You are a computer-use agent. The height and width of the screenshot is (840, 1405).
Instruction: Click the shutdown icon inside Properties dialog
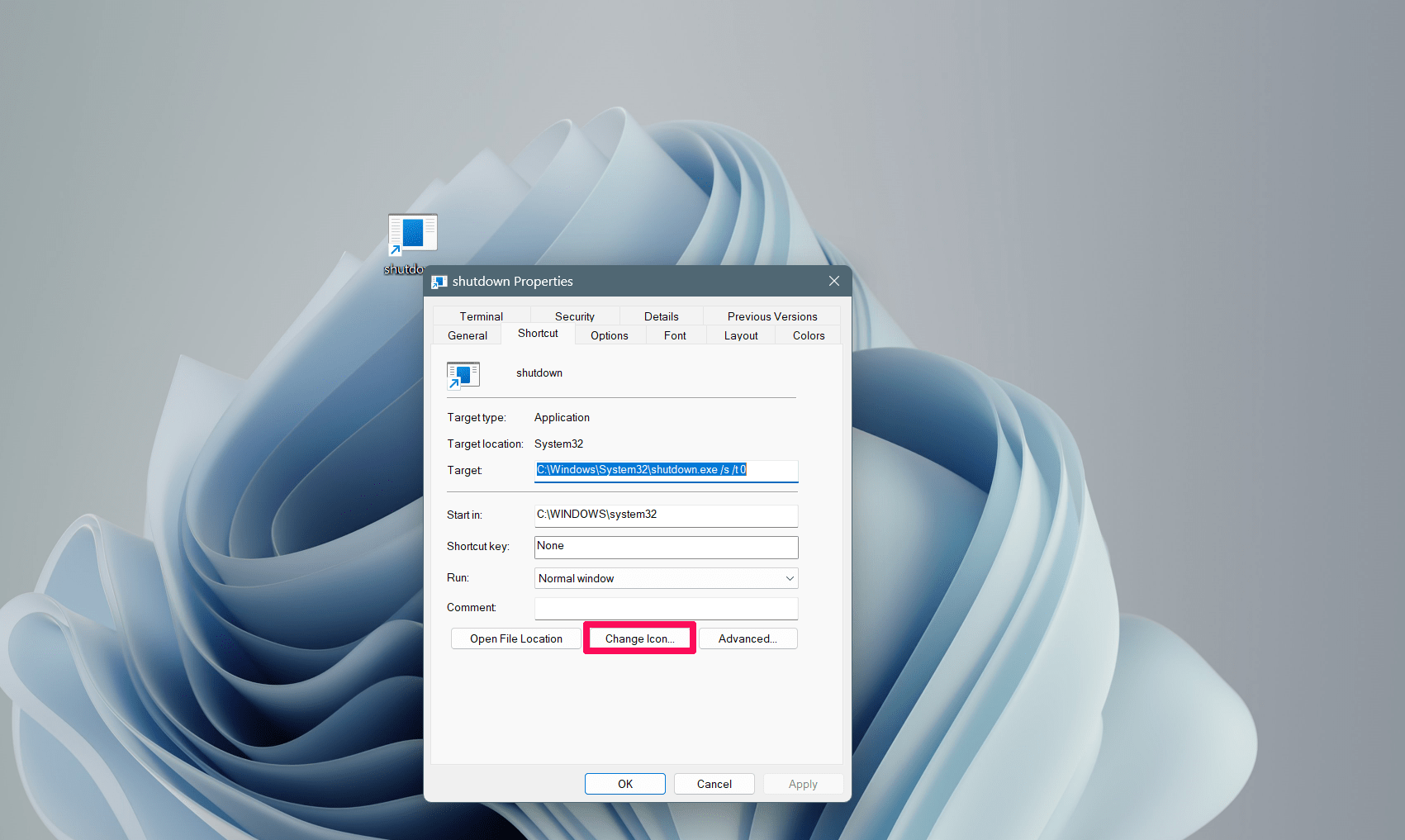[x=463, y=376]
